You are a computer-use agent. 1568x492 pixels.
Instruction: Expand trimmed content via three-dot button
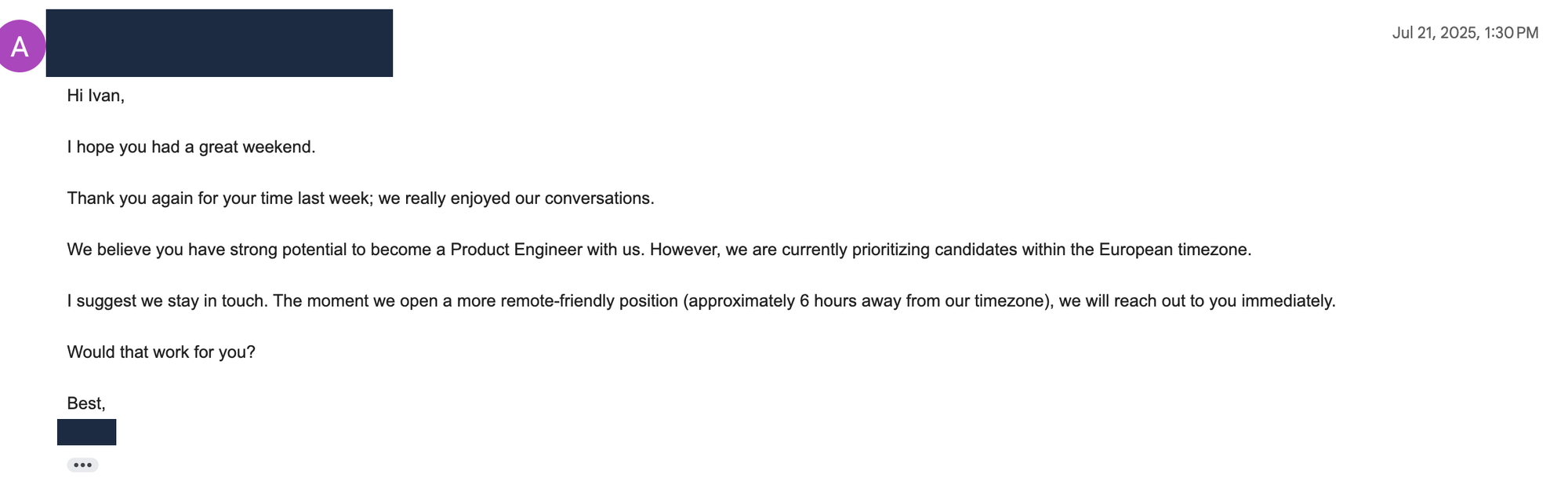coord(82,465)
